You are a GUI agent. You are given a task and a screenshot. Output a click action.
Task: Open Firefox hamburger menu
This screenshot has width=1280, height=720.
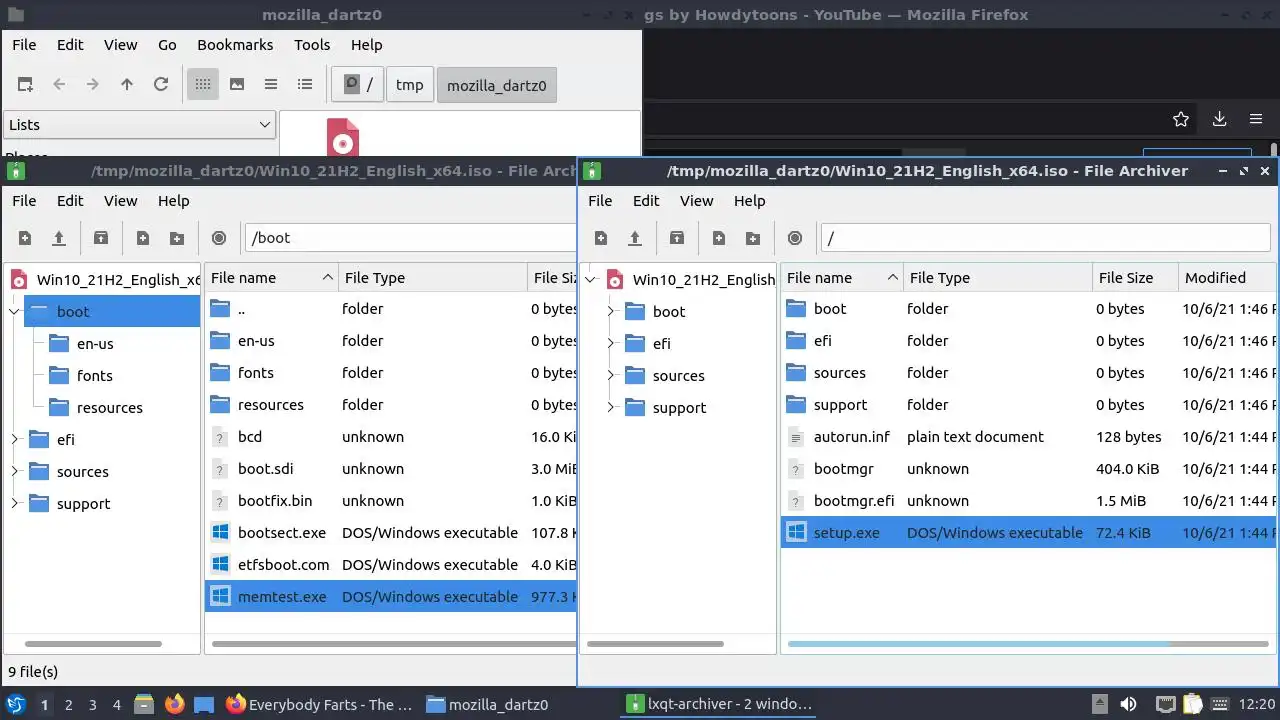[1256, 119]
